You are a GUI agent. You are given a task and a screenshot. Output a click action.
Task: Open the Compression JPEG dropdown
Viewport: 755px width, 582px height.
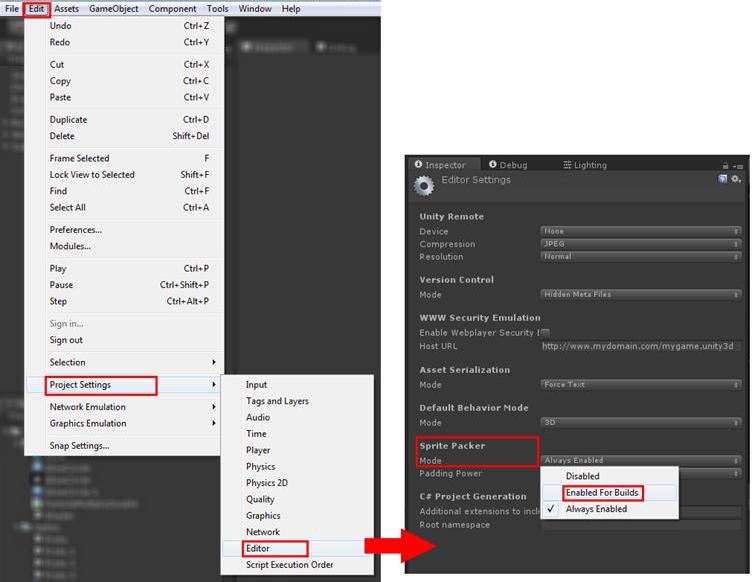coord(640,244)
